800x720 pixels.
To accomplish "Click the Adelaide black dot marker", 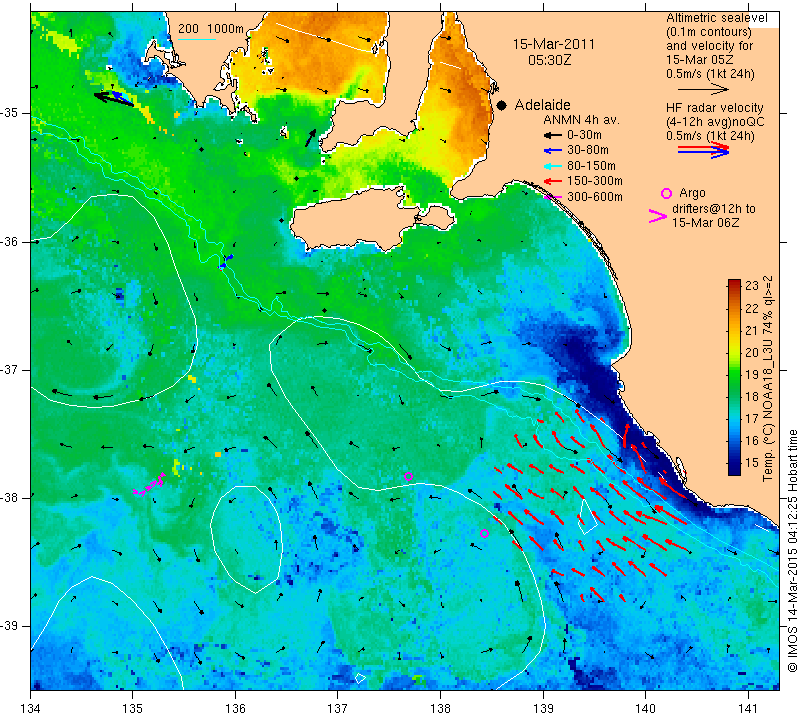I will (502, 105).
